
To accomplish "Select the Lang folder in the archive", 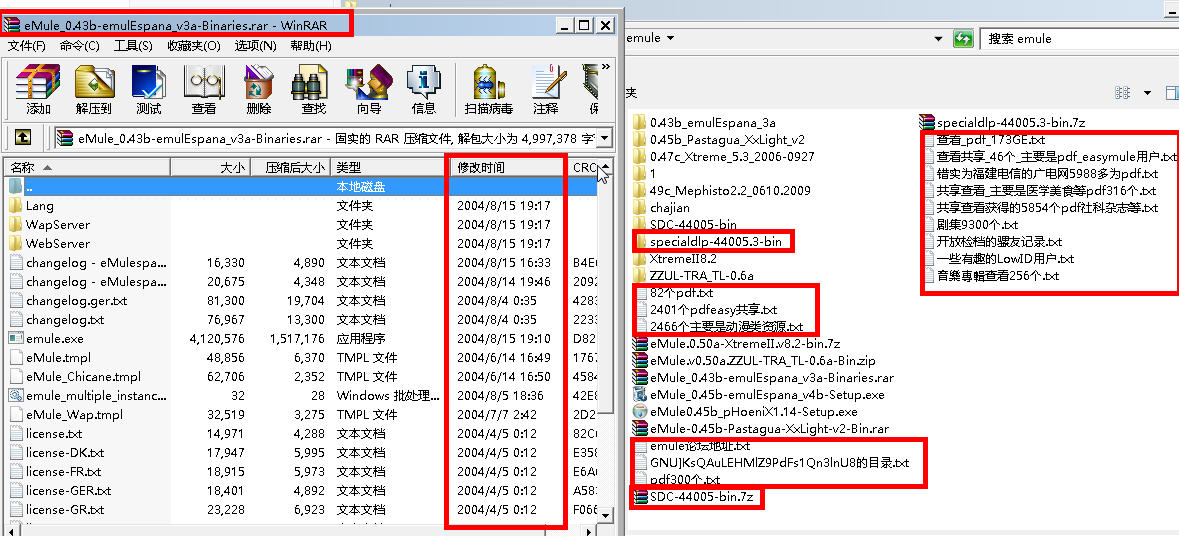I will [x=40, y=205].
